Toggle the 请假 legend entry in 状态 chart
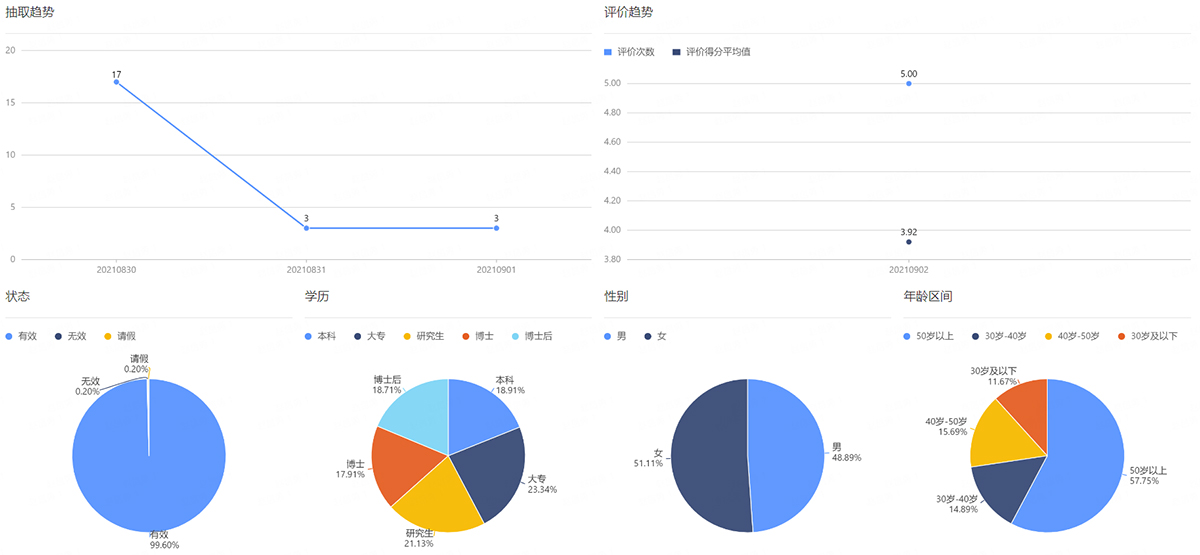This screenshot has width=1200, height=555. tap(120, 336)
